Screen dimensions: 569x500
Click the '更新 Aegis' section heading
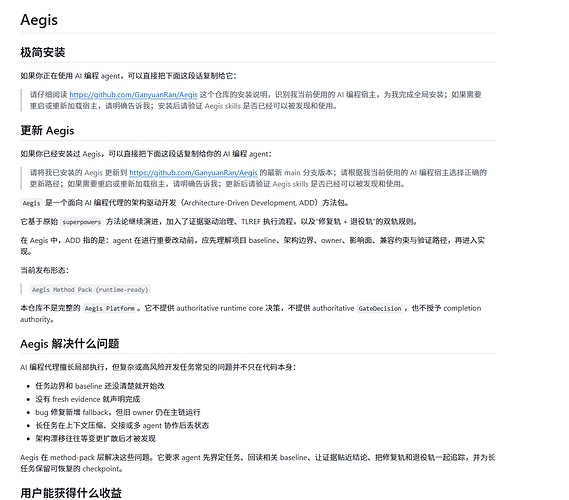(x=47, y=130)
